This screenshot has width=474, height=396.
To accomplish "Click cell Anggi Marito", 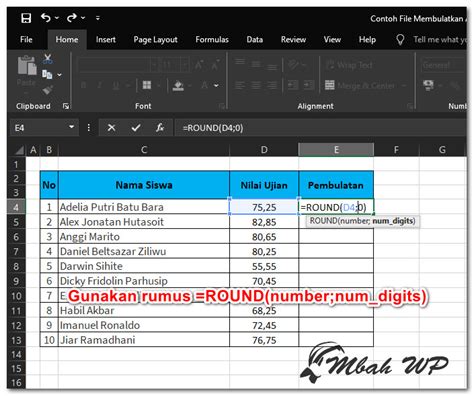I will (144, 237).
